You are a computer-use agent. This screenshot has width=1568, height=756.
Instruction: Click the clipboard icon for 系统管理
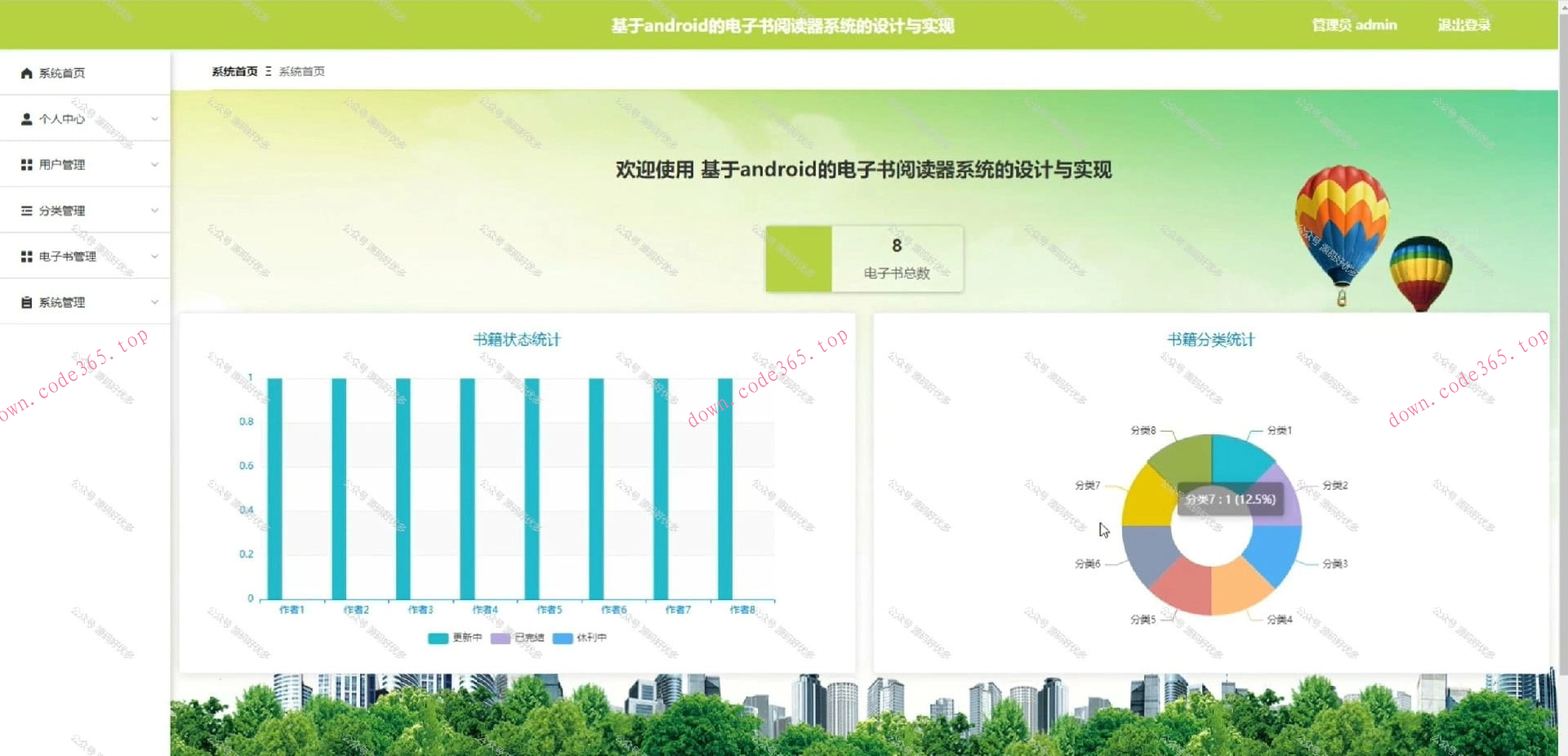tap(26, 302)
